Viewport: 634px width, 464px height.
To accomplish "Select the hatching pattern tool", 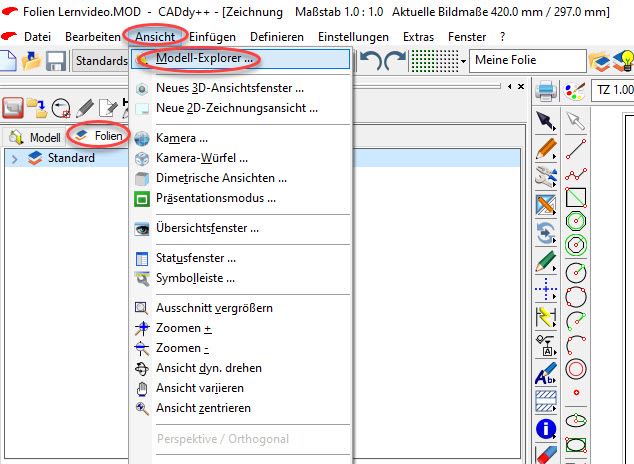I will 546,401.
